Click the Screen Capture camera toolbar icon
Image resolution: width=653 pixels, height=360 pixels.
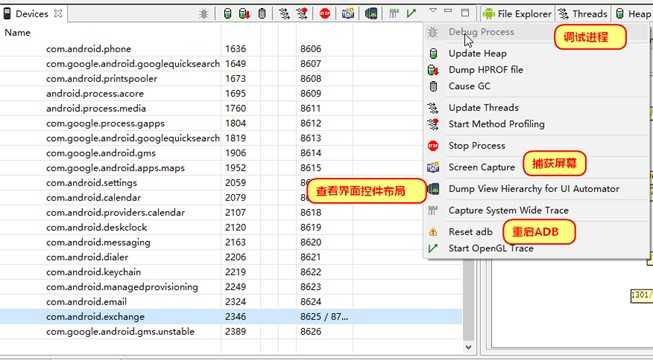pyautogui.click(x=348, y=14)
